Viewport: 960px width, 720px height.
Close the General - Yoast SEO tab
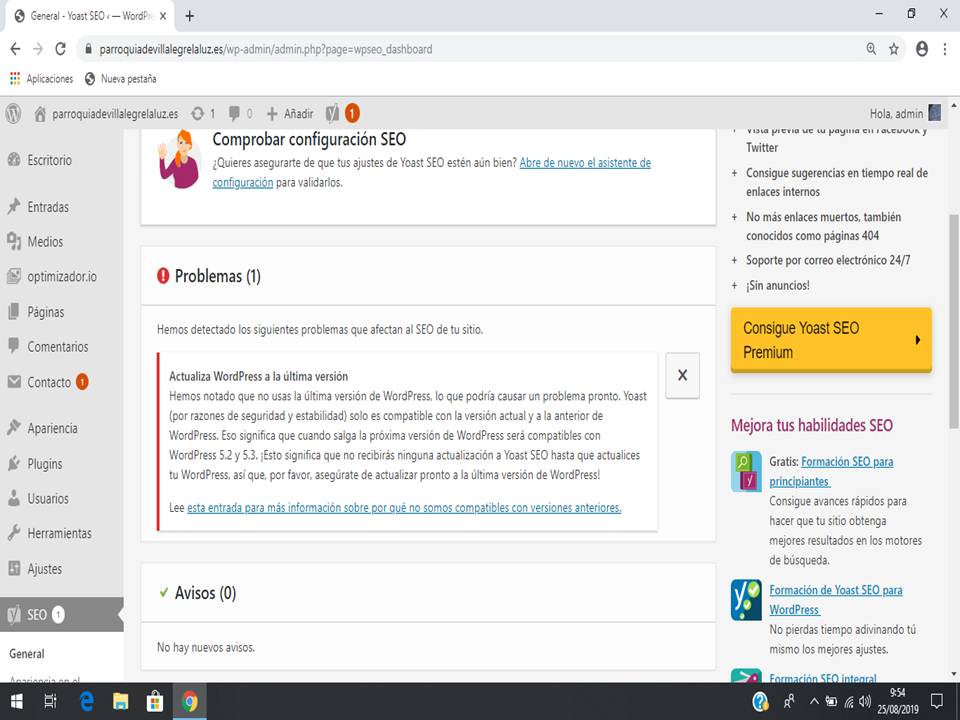point(163,17)
